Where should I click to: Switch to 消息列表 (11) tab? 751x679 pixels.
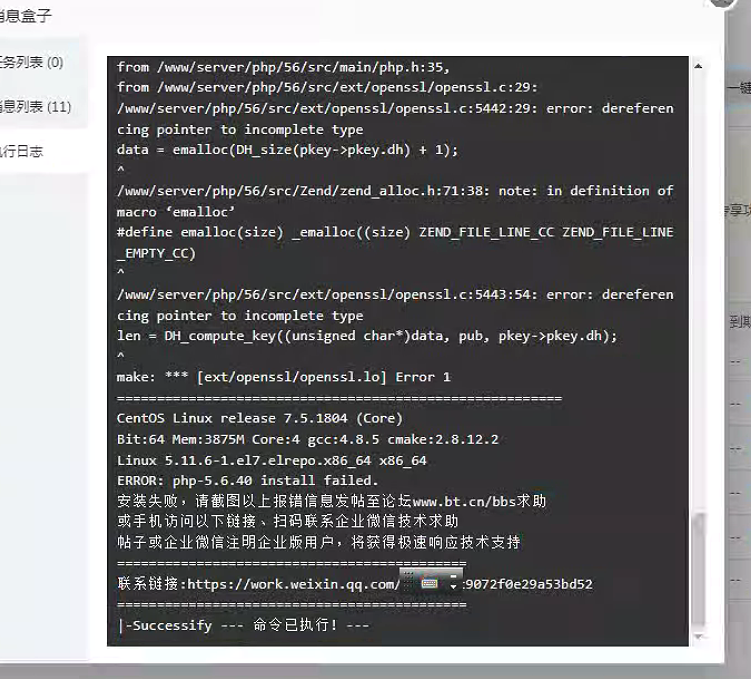(x=35, y=106)
